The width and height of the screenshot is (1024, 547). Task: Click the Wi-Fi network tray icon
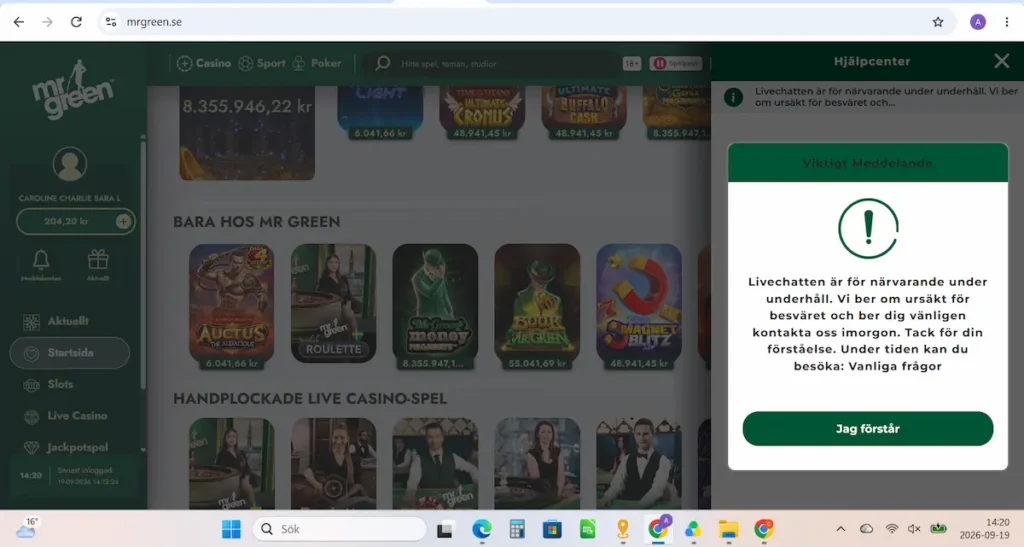pyautogui.click(x=891, y=529)
